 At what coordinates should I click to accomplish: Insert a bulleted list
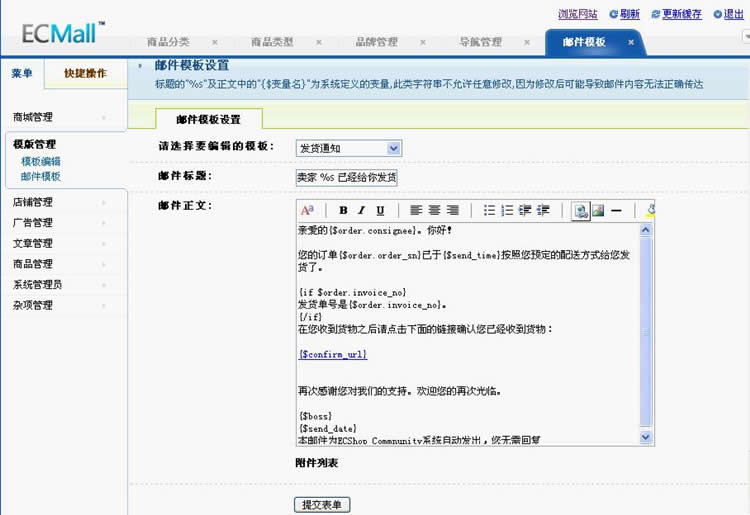click(x=489, y=211)
